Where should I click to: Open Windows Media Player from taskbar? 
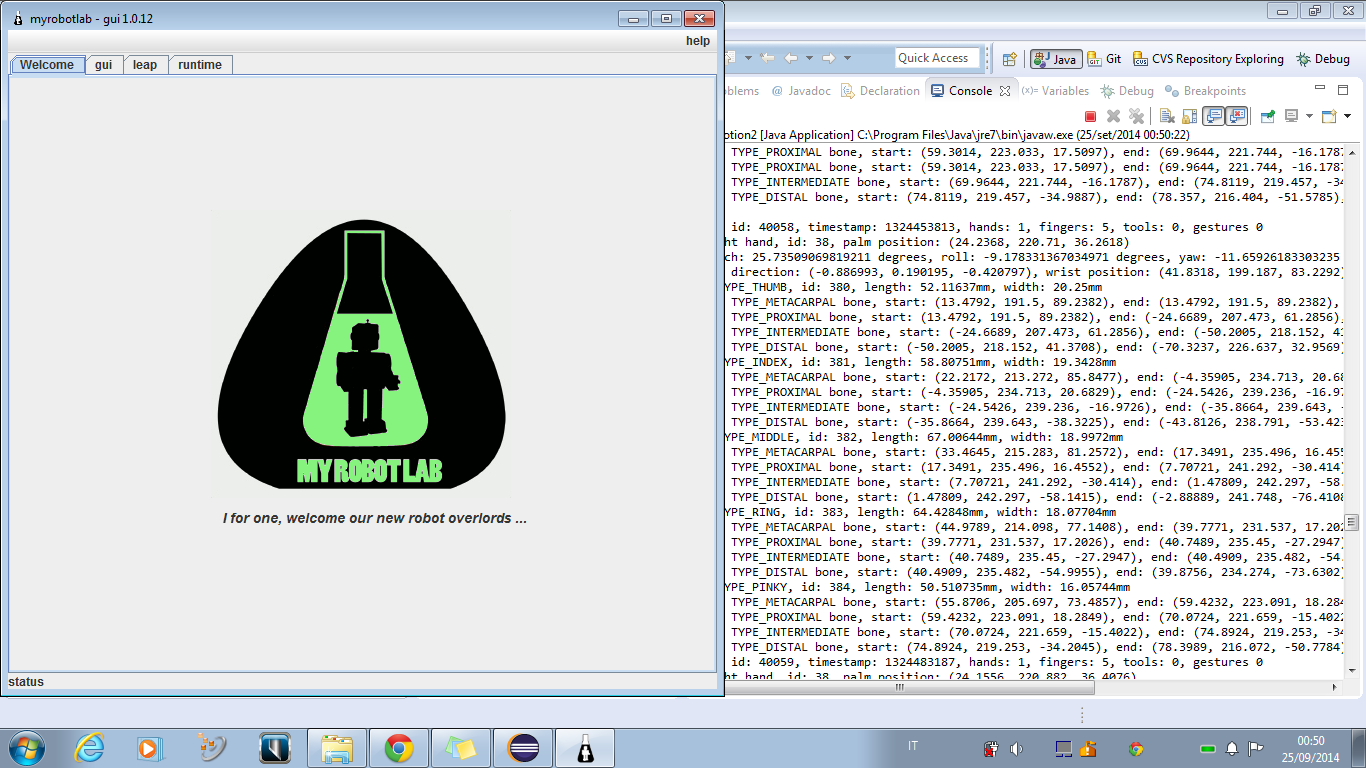pyautogui.click(x=148, y=748)
